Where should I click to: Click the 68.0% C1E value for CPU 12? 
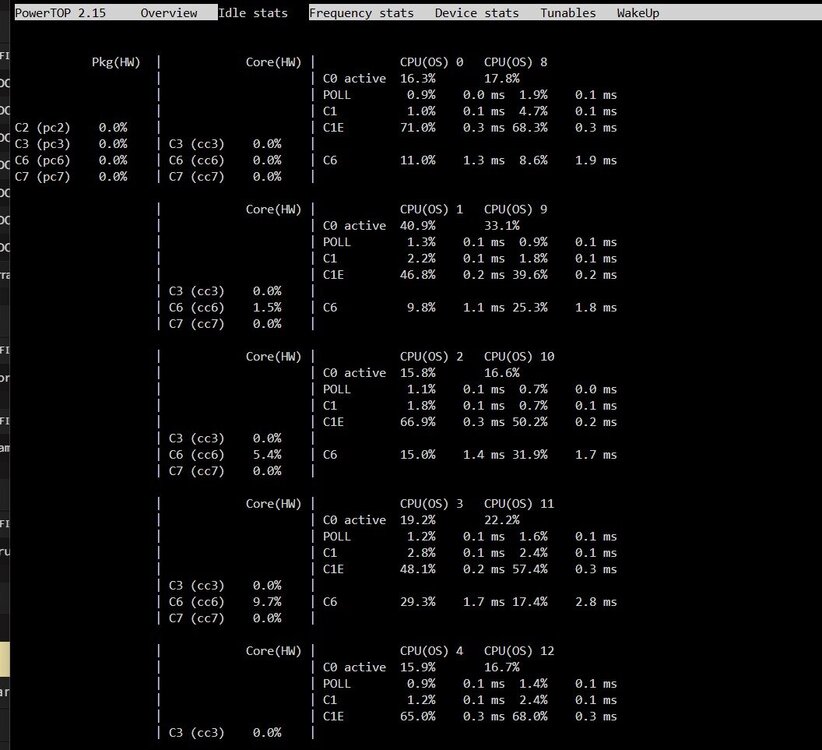pos(530,716)
